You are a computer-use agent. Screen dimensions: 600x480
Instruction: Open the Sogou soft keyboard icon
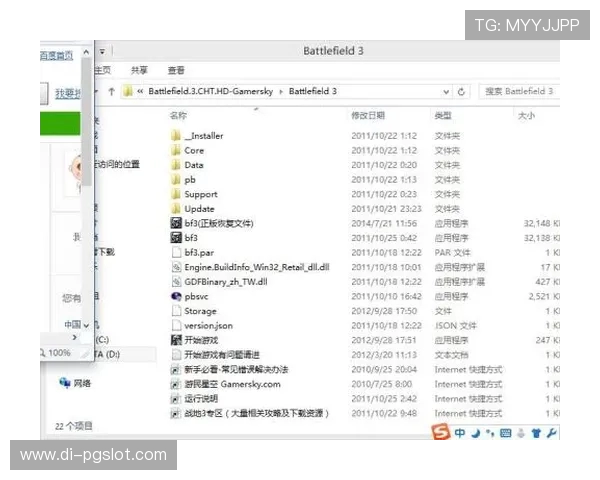pos(505,433)
